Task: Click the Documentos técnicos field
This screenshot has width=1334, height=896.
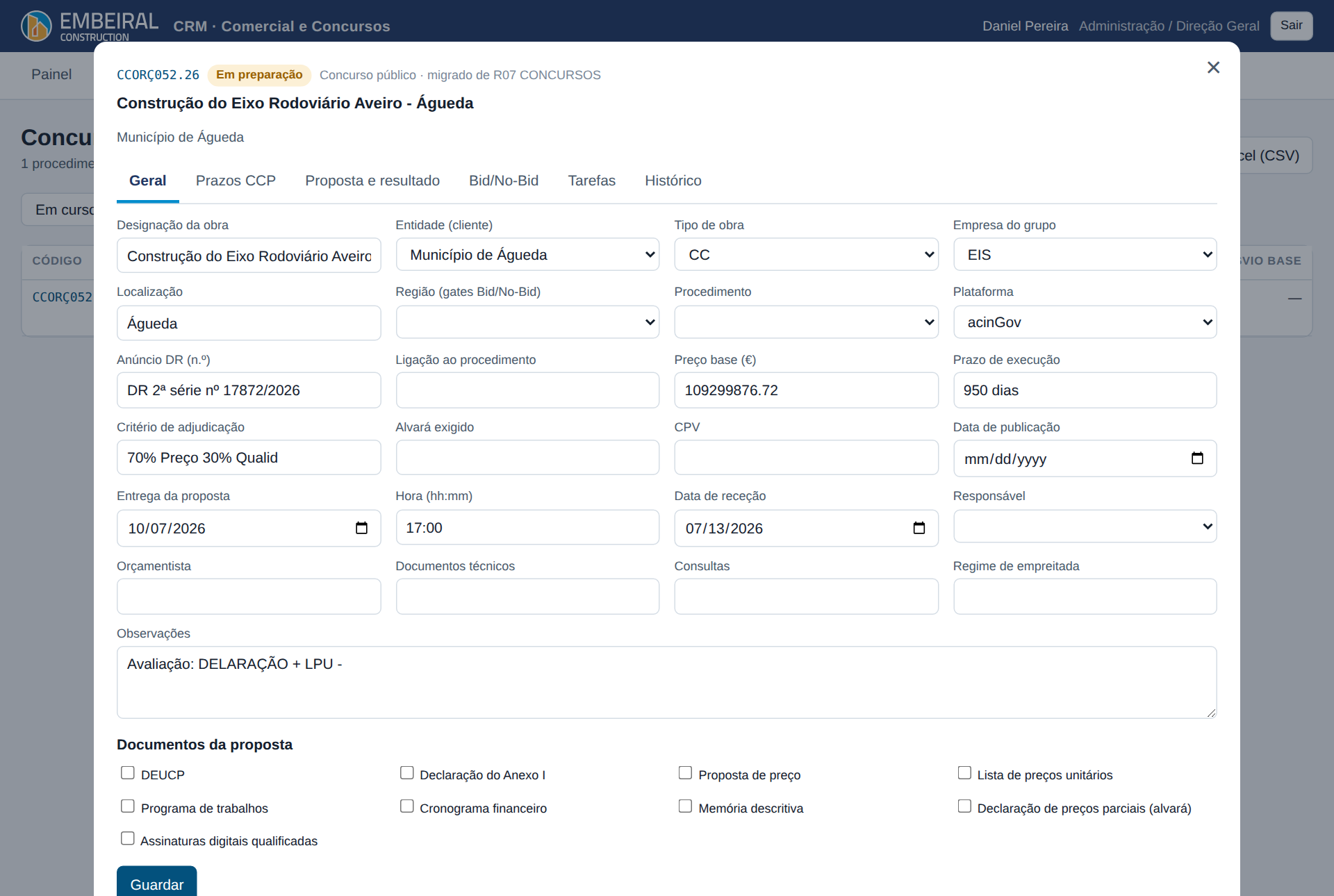Action: (527, 597)
